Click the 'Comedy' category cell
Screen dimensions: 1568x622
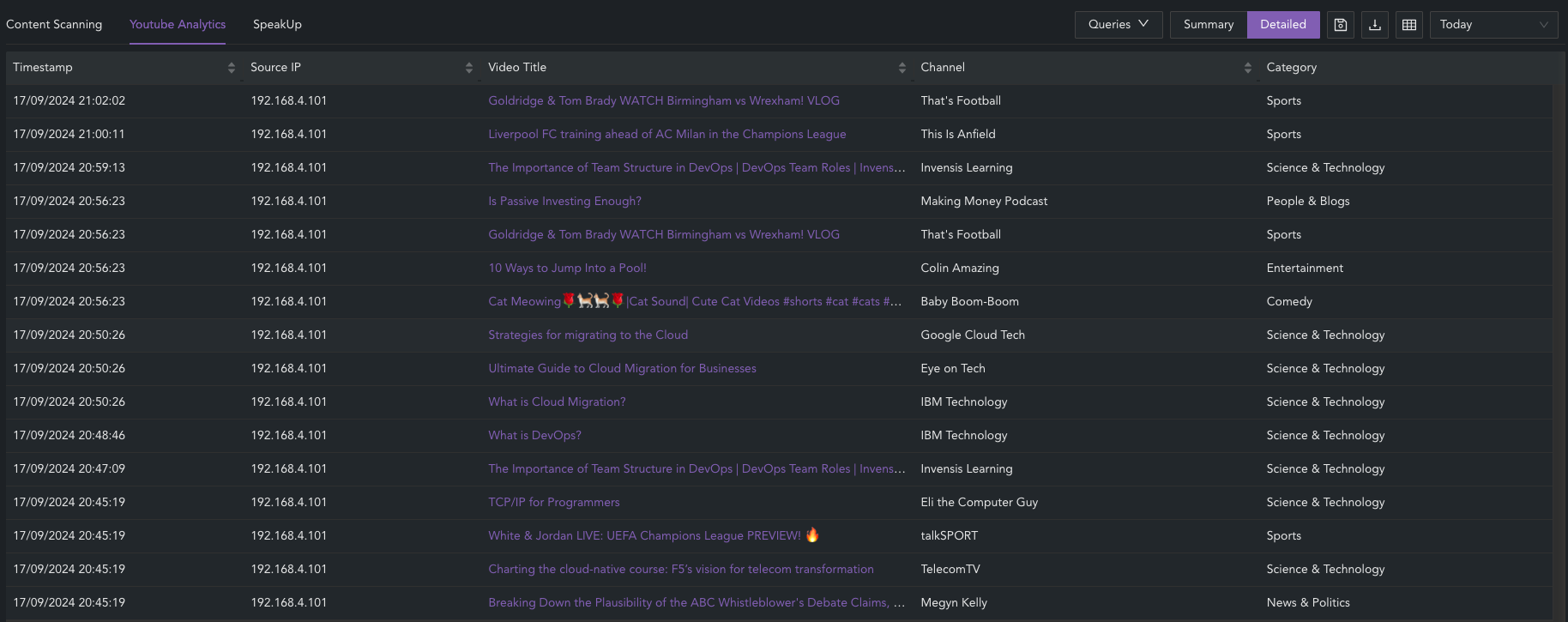[x=1289, y=301]
